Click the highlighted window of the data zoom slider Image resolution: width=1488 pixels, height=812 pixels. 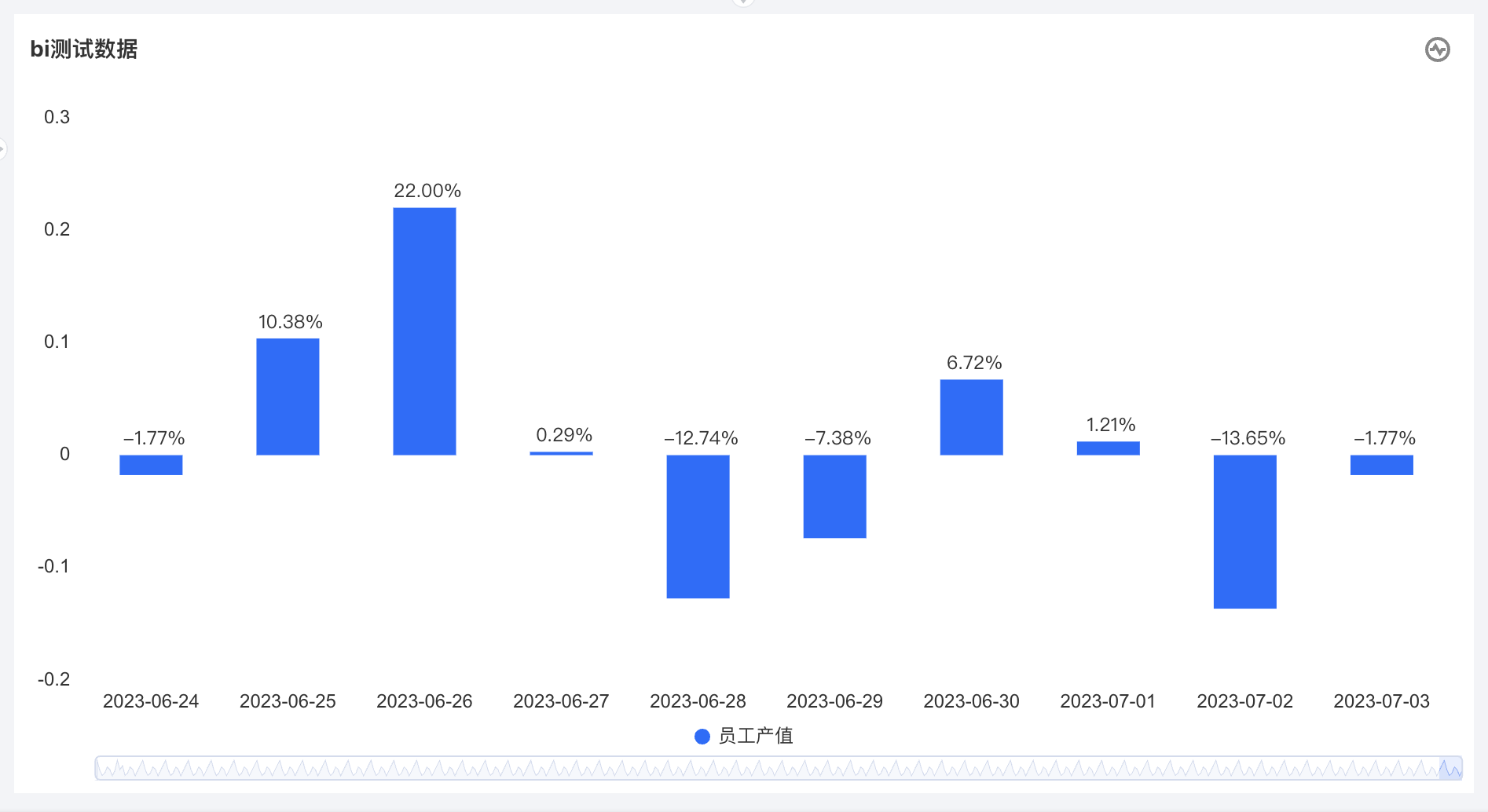pyautogui.click(x=1450, y=768)
